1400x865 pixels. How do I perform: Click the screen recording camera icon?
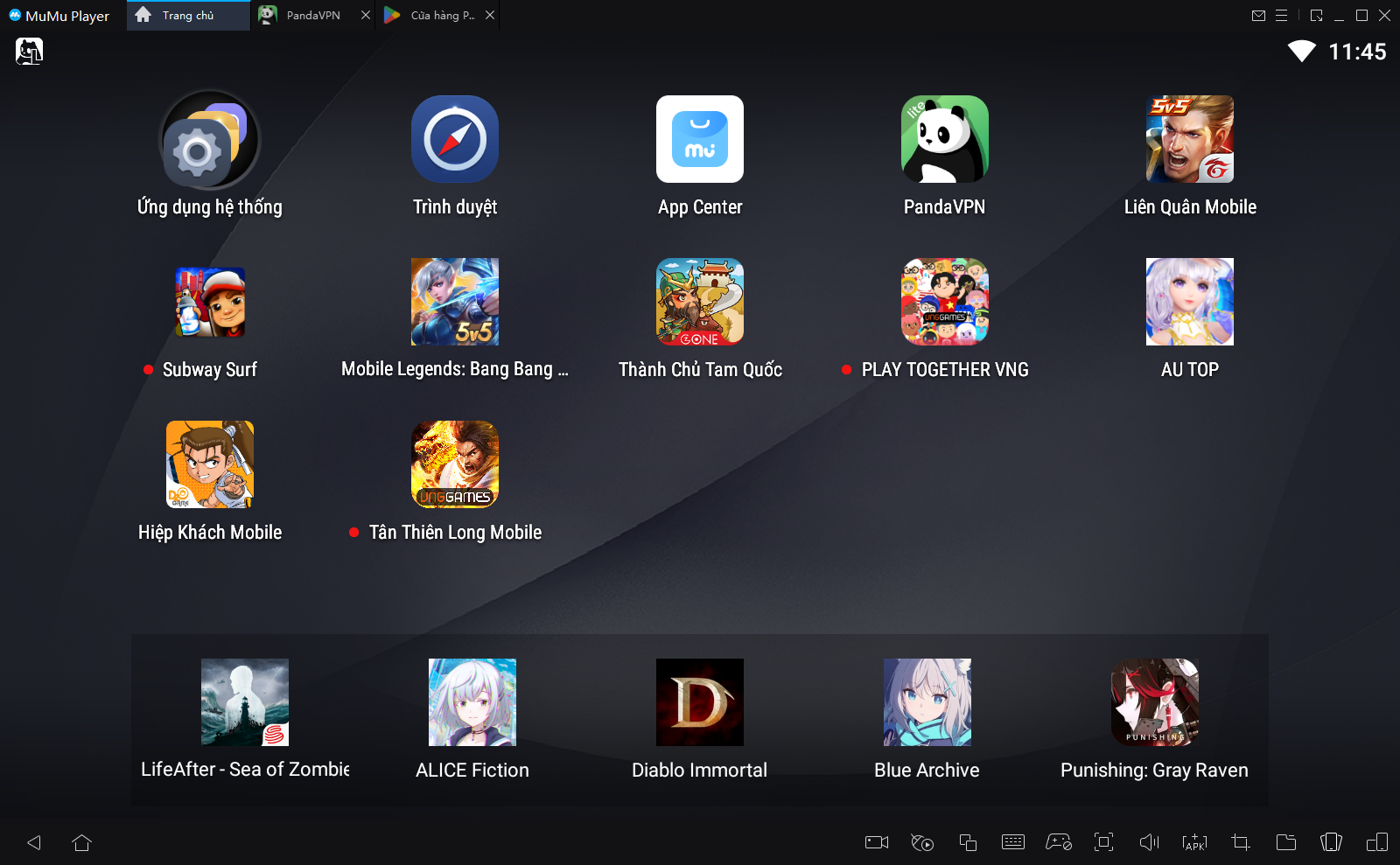point(876,842)
